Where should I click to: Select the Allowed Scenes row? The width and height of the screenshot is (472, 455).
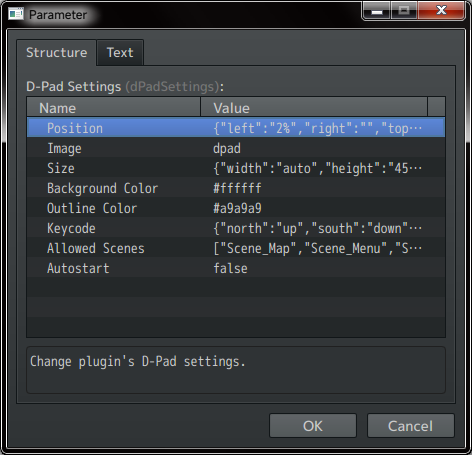(236, 247)
